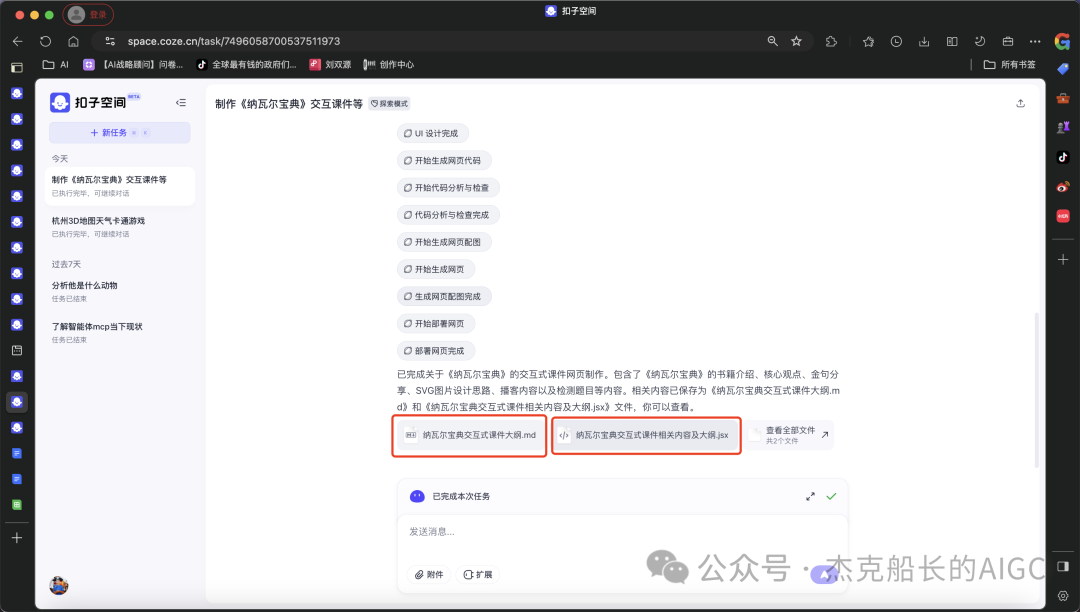Open the user avatar at sidebar bottom
This screenshot has height=612, width=1080.
coord(59,585)
